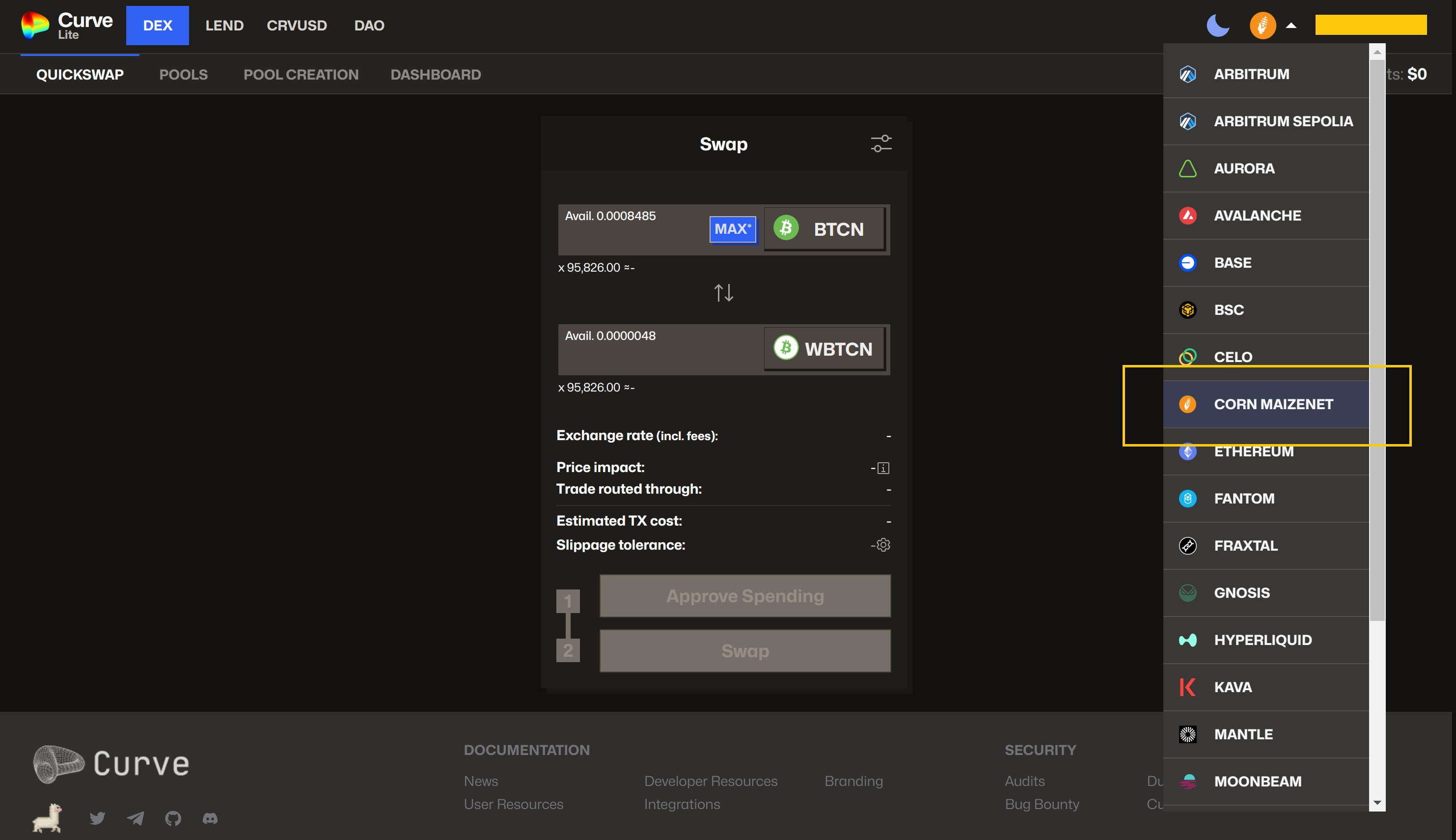The width and height of the screenshot is (1456, 840).
Task: Switch to the DEX tab
Action: click(158, 26)
